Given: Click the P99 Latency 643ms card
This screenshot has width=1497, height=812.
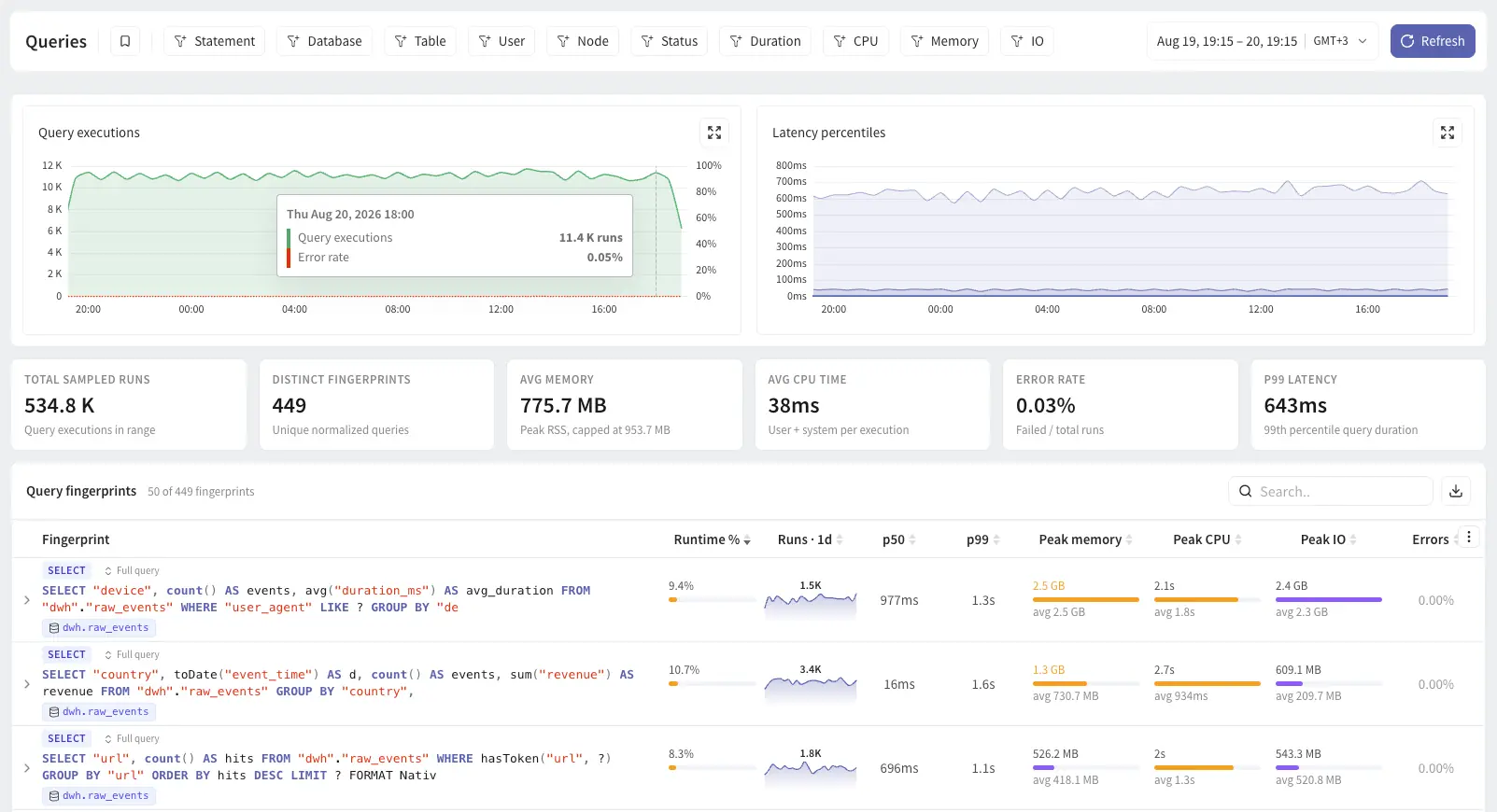Looking at the screenshot, I should 1368,405.
